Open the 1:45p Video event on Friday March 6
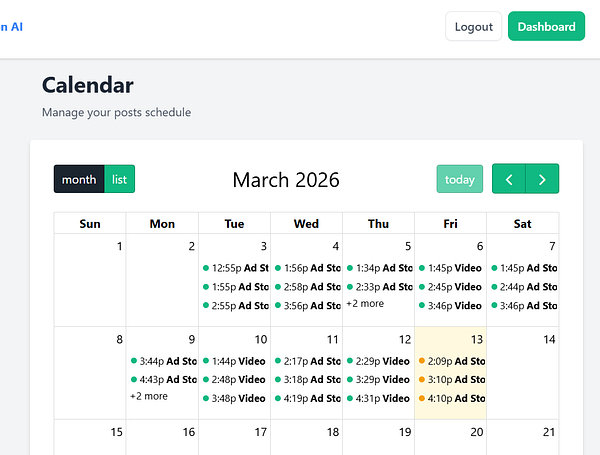This screenshot has height=455, width=600. point(452,268)
